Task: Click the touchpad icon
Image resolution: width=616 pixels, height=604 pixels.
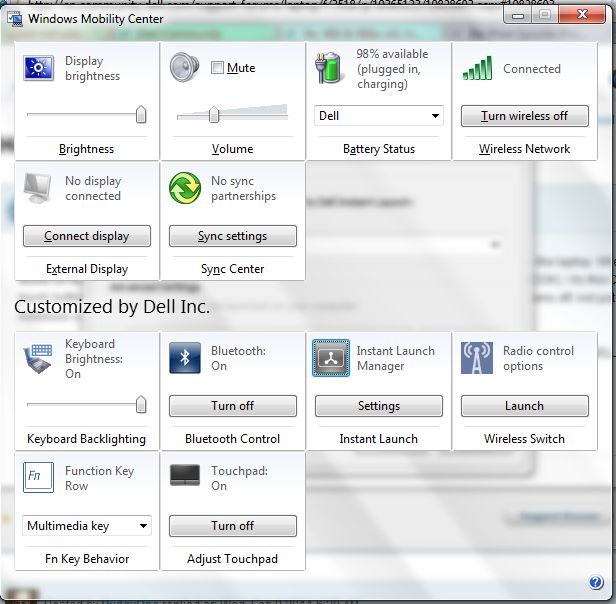Action: click(x=185, y=475)
